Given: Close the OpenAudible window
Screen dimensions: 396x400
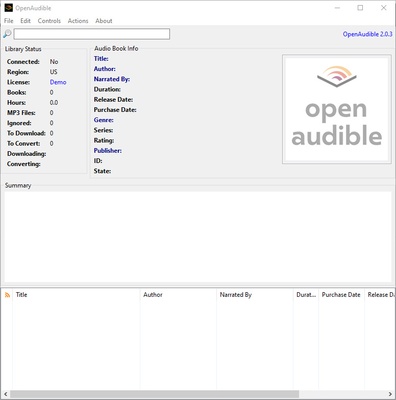Looking at the screenshot, I should click(x=384, y=8).
